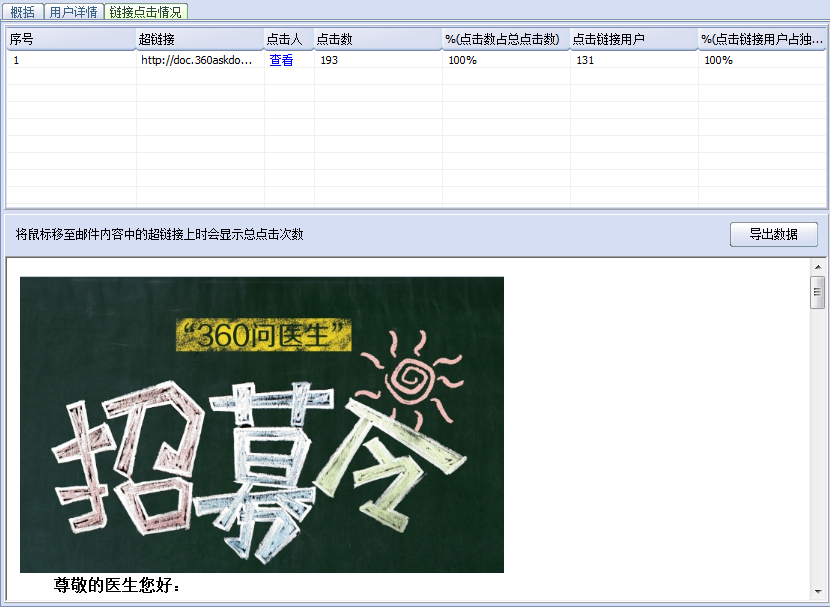Switch to the 概括 tab

point(23,12)
